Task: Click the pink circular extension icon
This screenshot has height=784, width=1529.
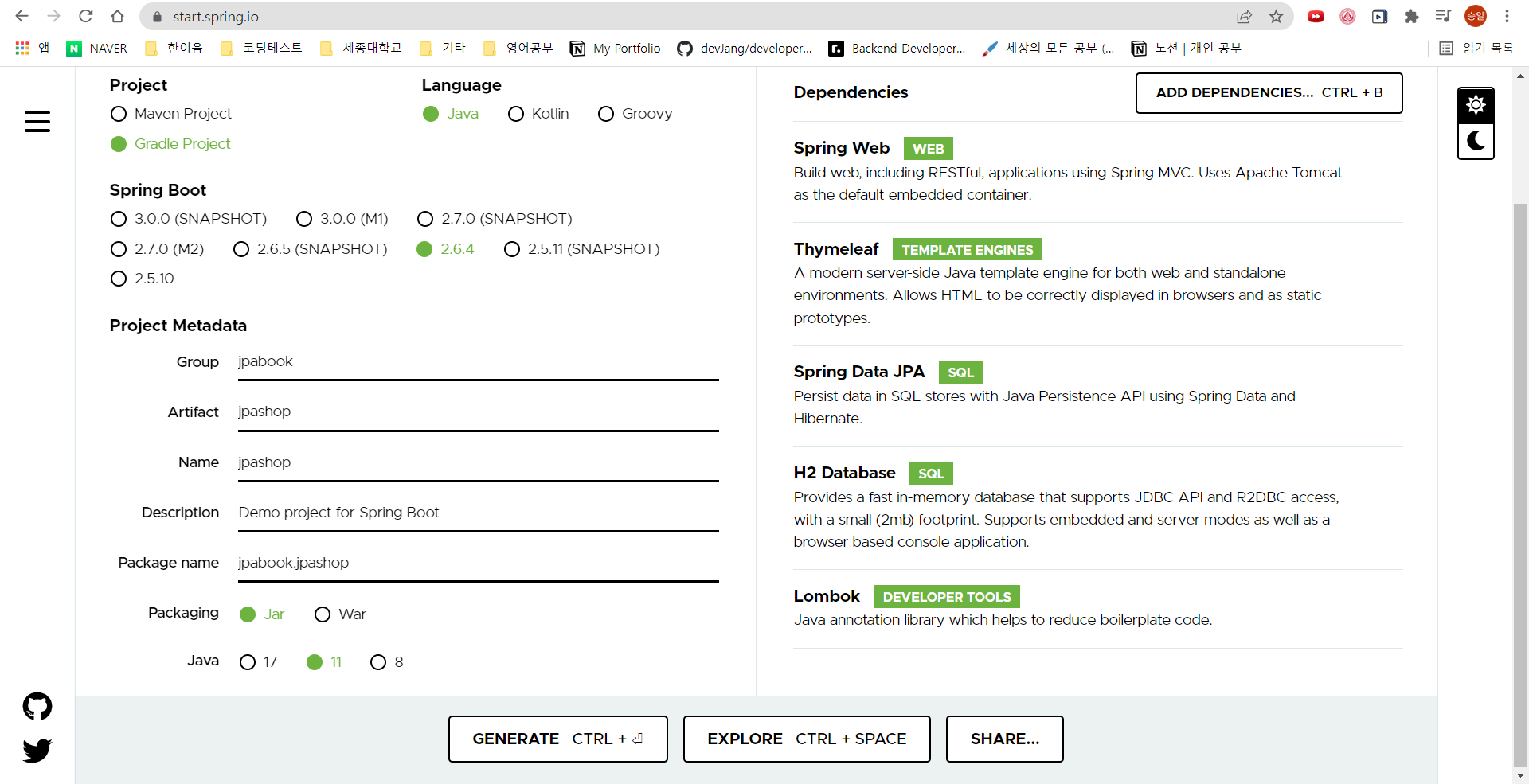Action: 1347,17
